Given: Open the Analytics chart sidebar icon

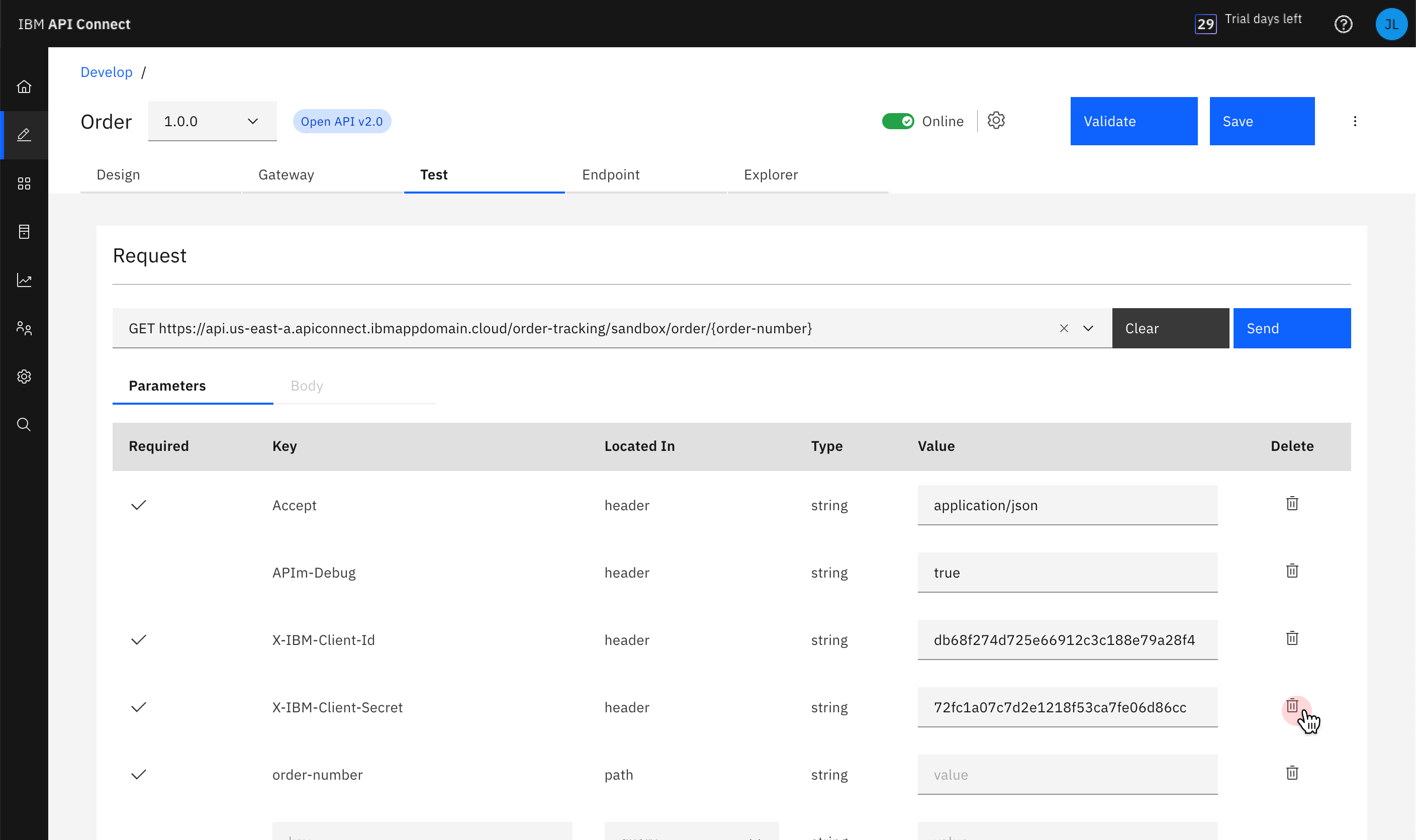Looking at the screenshot, I should point(24,280).
